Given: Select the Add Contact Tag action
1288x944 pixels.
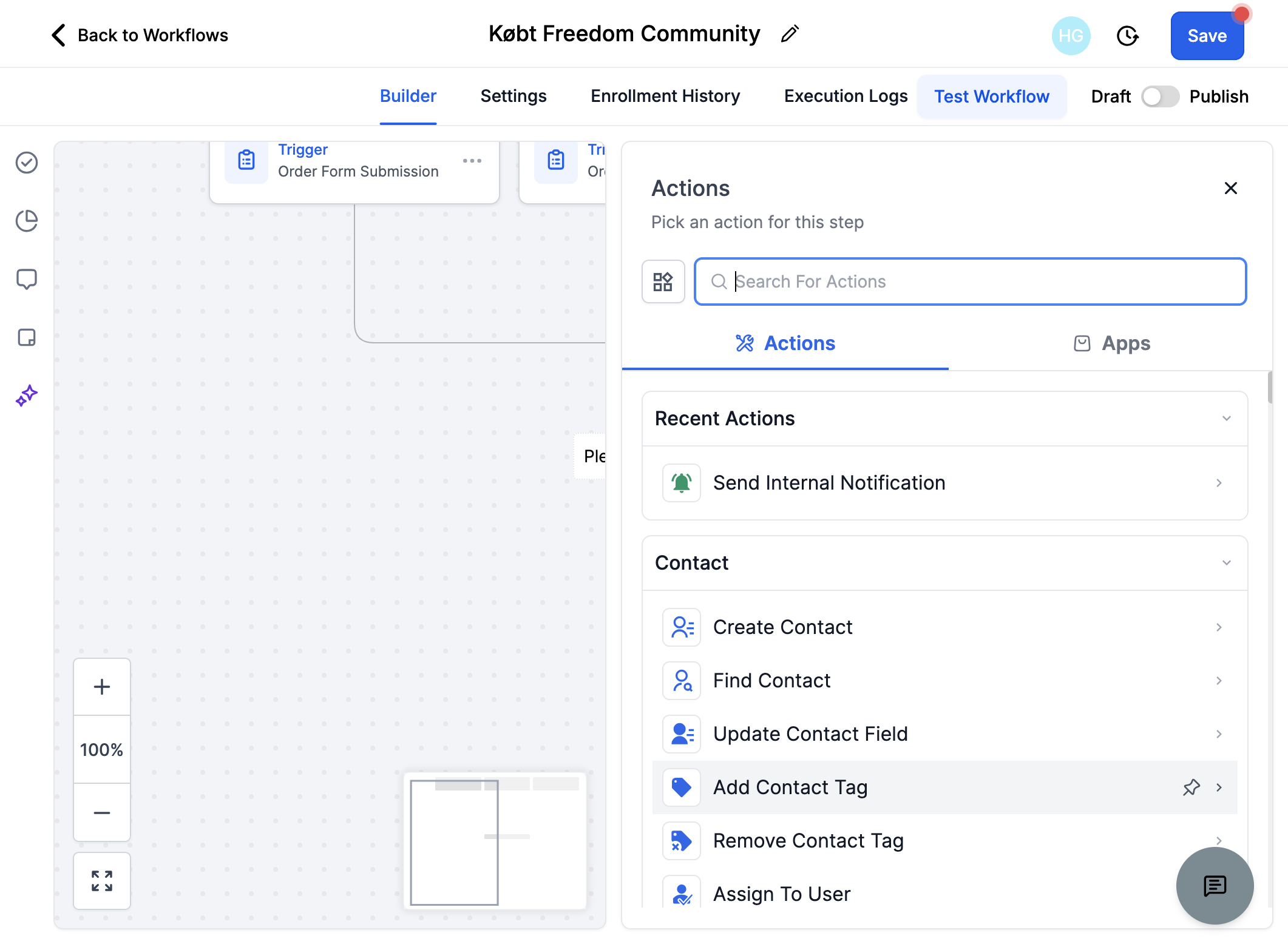Looking at the screenshot, I should tap(944, 787).
